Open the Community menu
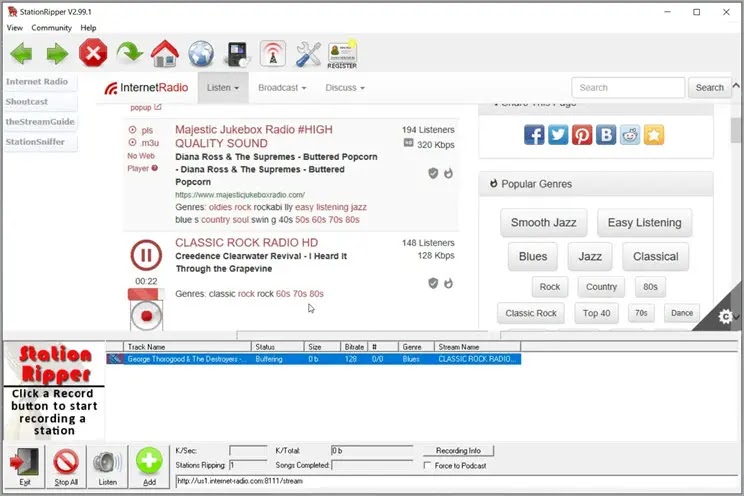Viewport: 744px width, 497px height. pos(51,28)
